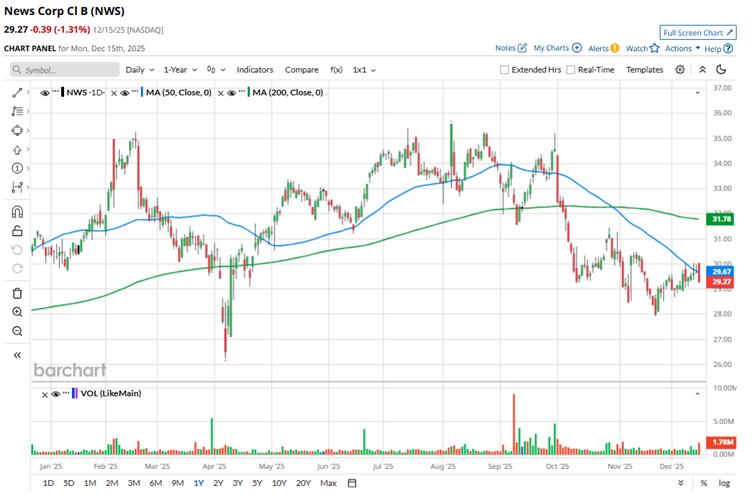Open Templates menu

point(644,70)
